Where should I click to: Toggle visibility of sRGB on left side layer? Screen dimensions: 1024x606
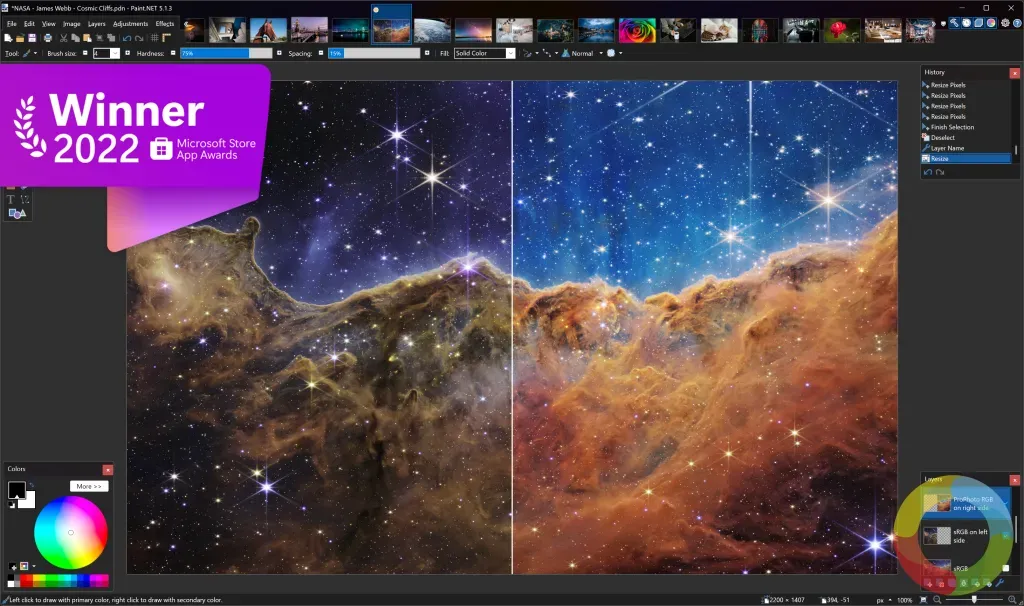1006,535
